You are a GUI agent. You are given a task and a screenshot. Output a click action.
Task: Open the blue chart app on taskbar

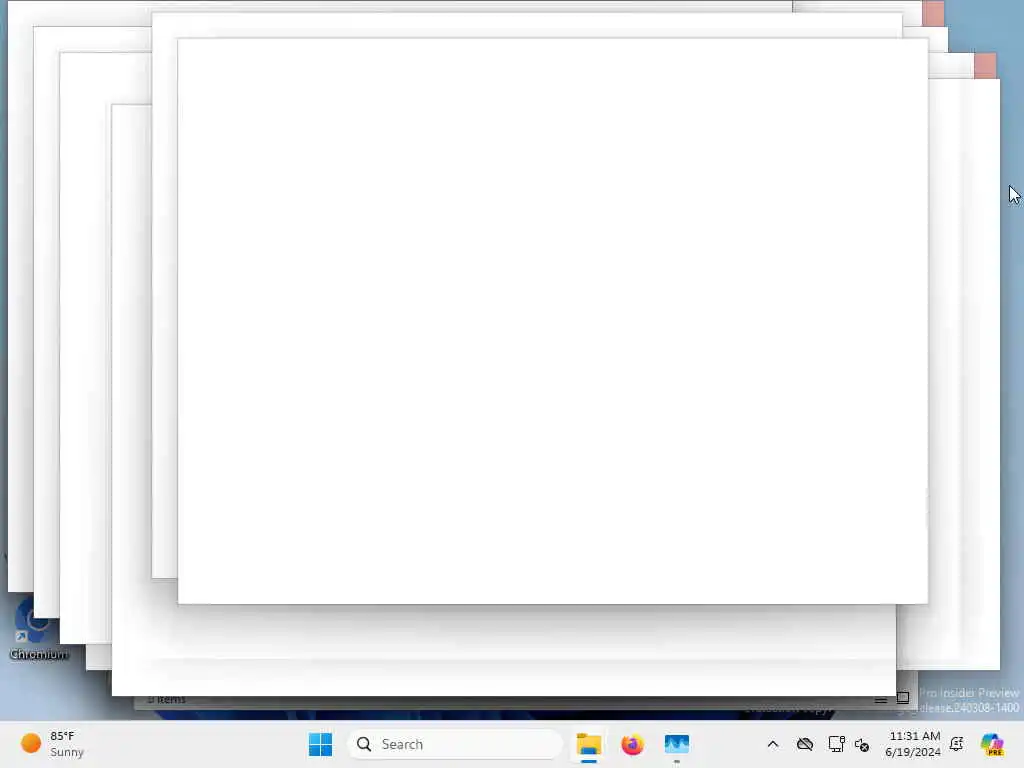point(677,744)
